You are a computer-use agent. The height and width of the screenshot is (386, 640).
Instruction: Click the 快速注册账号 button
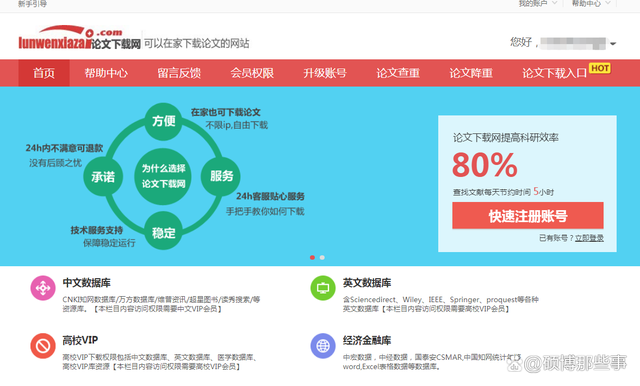(x=528, y=215)
